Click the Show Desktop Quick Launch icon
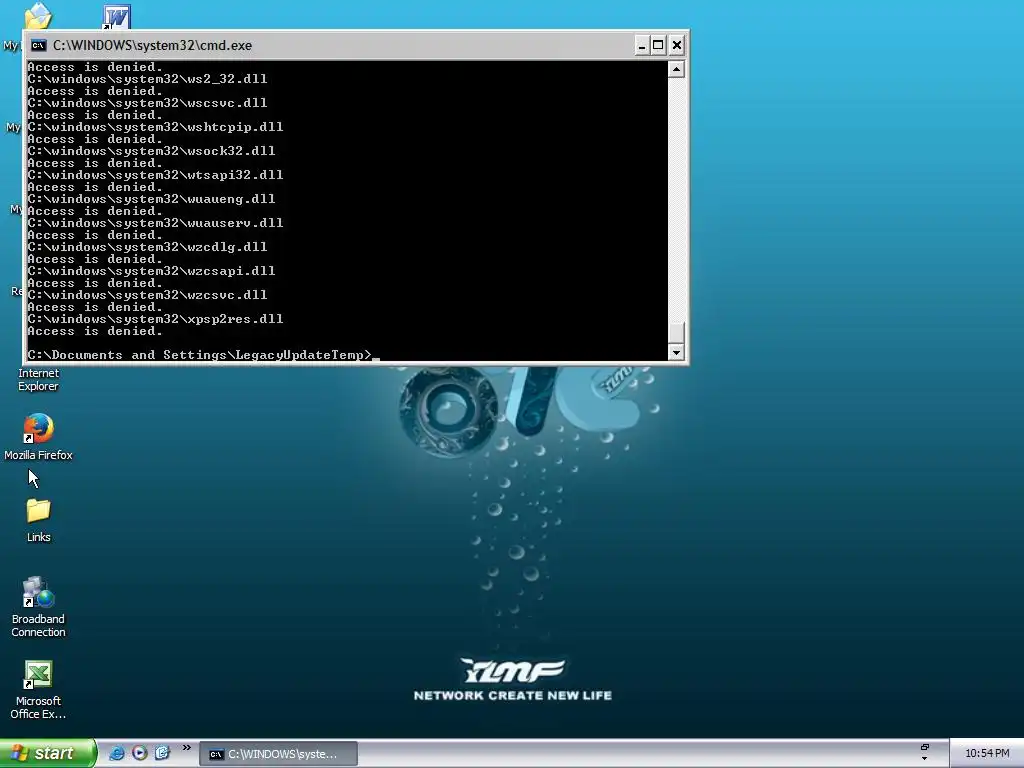Viewport: 1024px width, 768px height. (x=162, y=753)
